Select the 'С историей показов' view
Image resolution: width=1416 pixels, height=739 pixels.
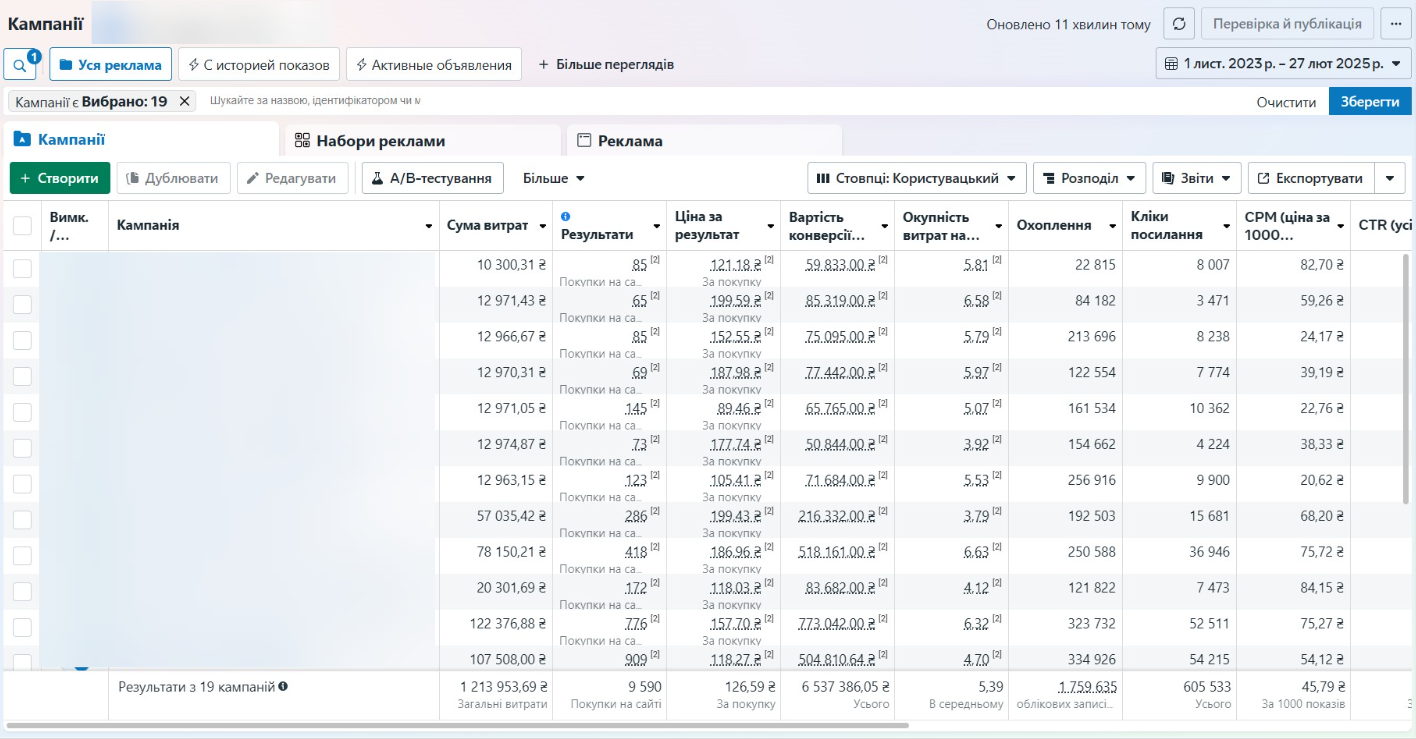(259, 65)
